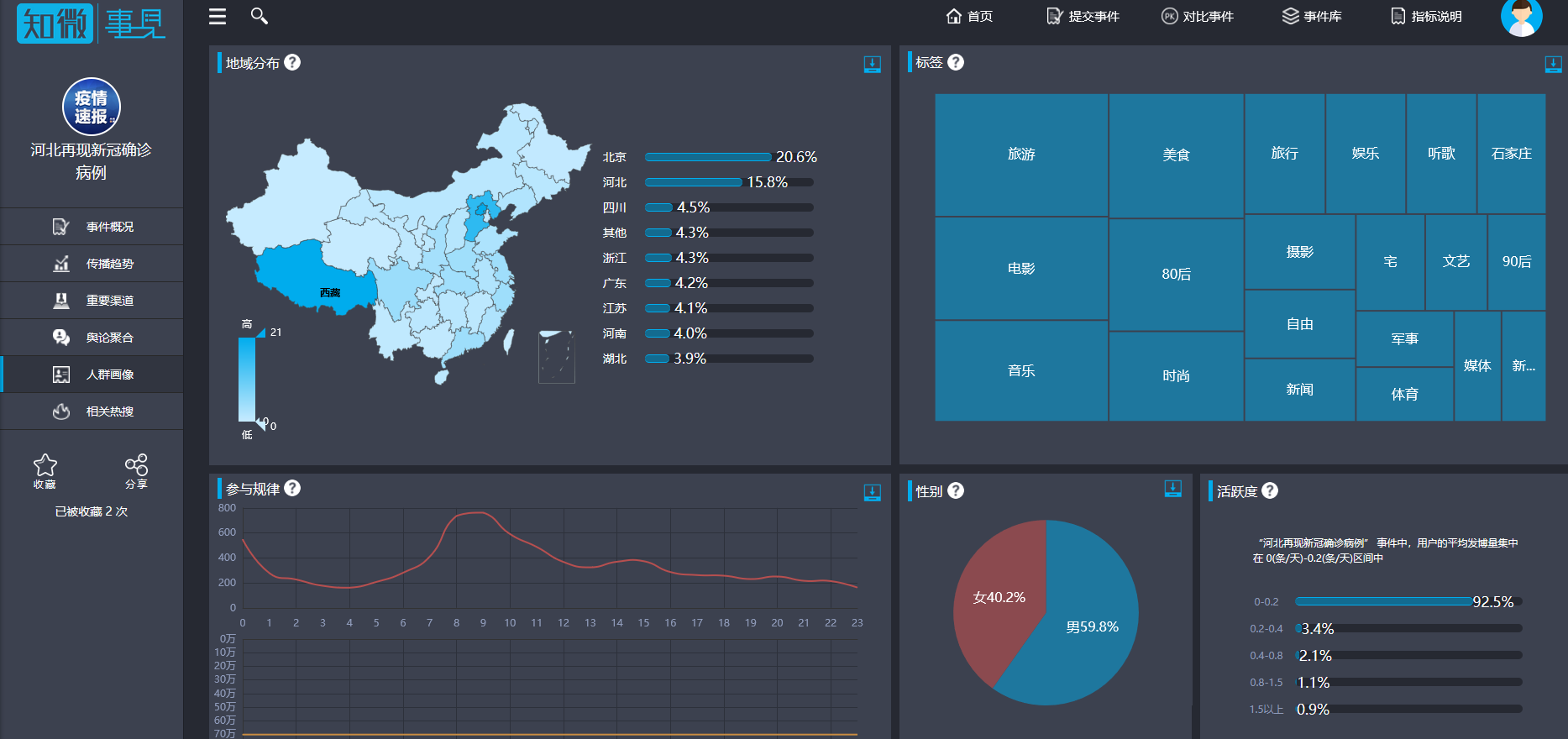Image resolution: width=1568 pixels, height=739 pixels.
Task: Click the 美食 tag block
Action: click(1176, 155)
